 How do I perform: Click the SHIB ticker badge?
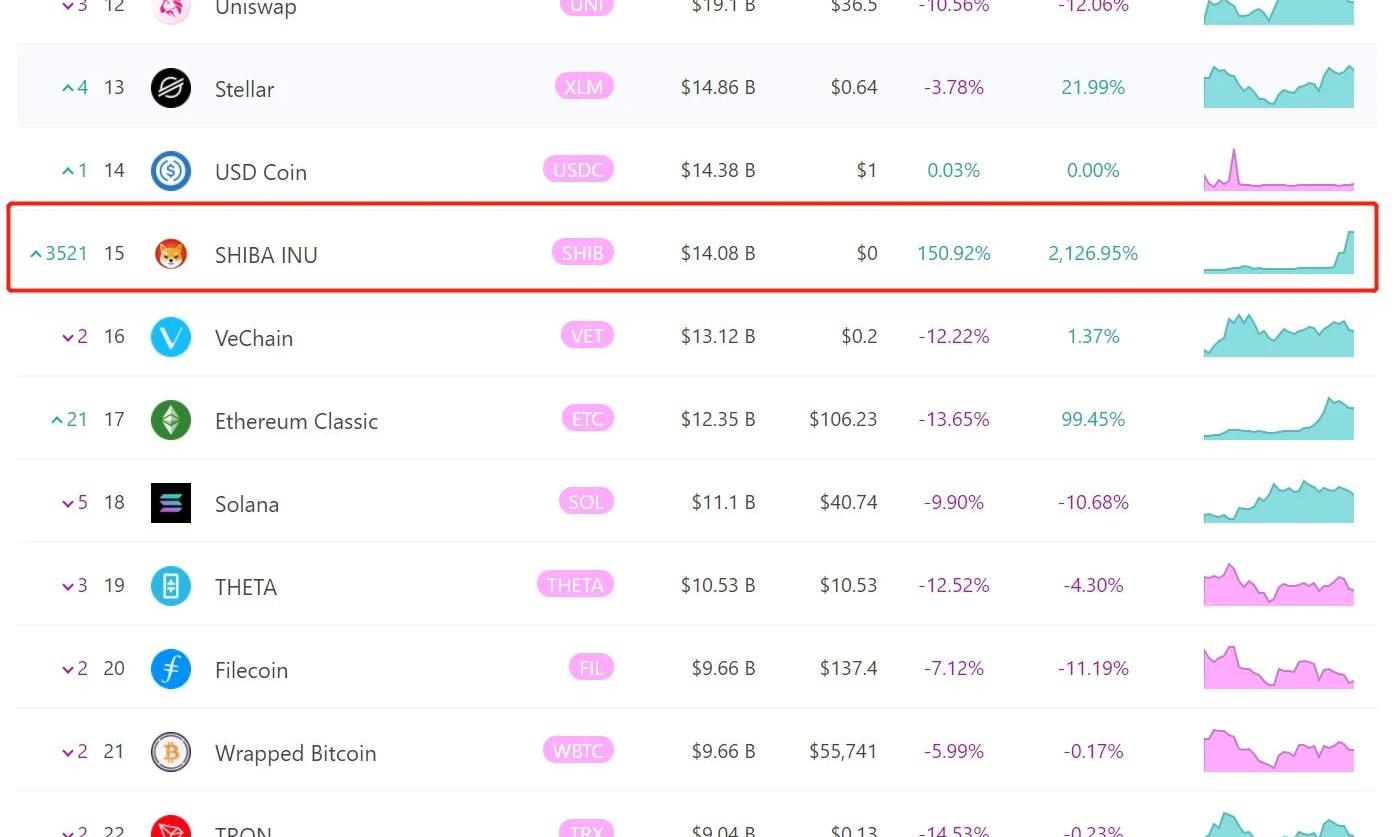click(x=582, y=253)
